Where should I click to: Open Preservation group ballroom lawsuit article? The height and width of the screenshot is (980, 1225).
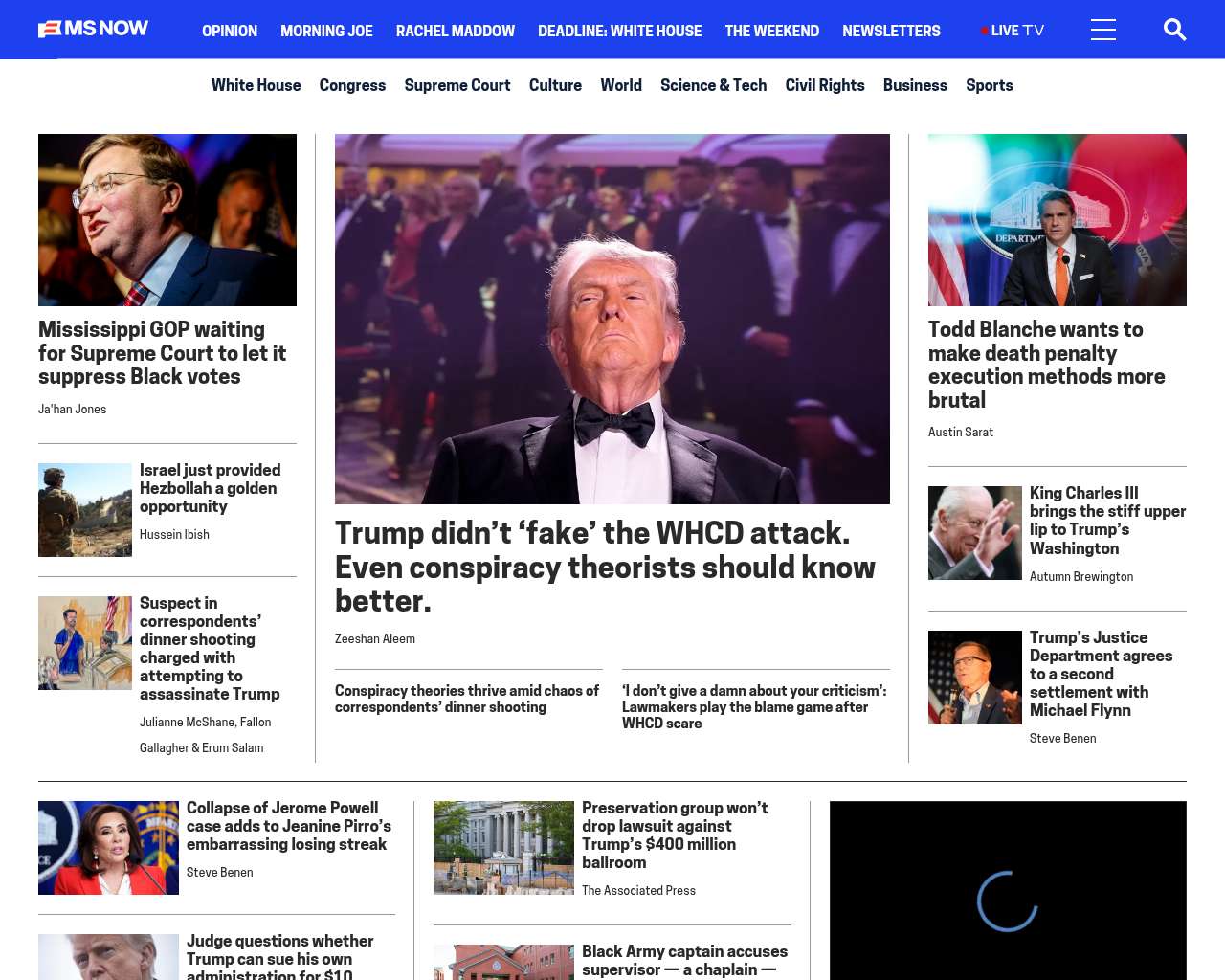click(675, 835)
